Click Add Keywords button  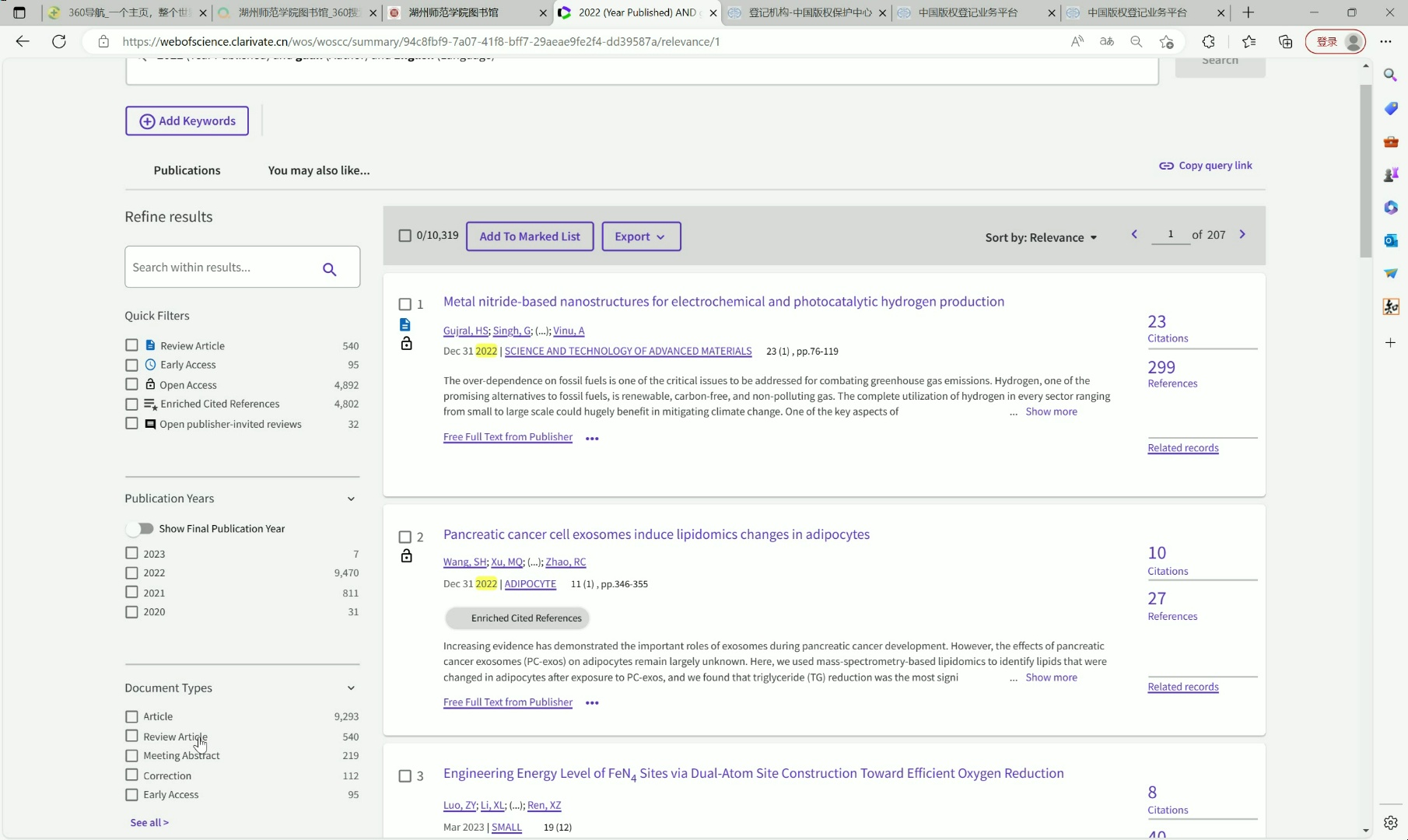[x=187, y=121]
